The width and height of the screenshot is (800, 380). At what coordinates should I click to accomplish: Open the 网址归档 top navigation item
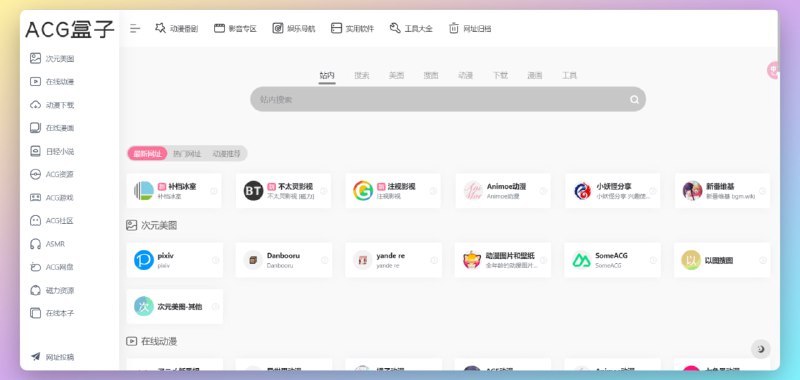tap(470, 29)
